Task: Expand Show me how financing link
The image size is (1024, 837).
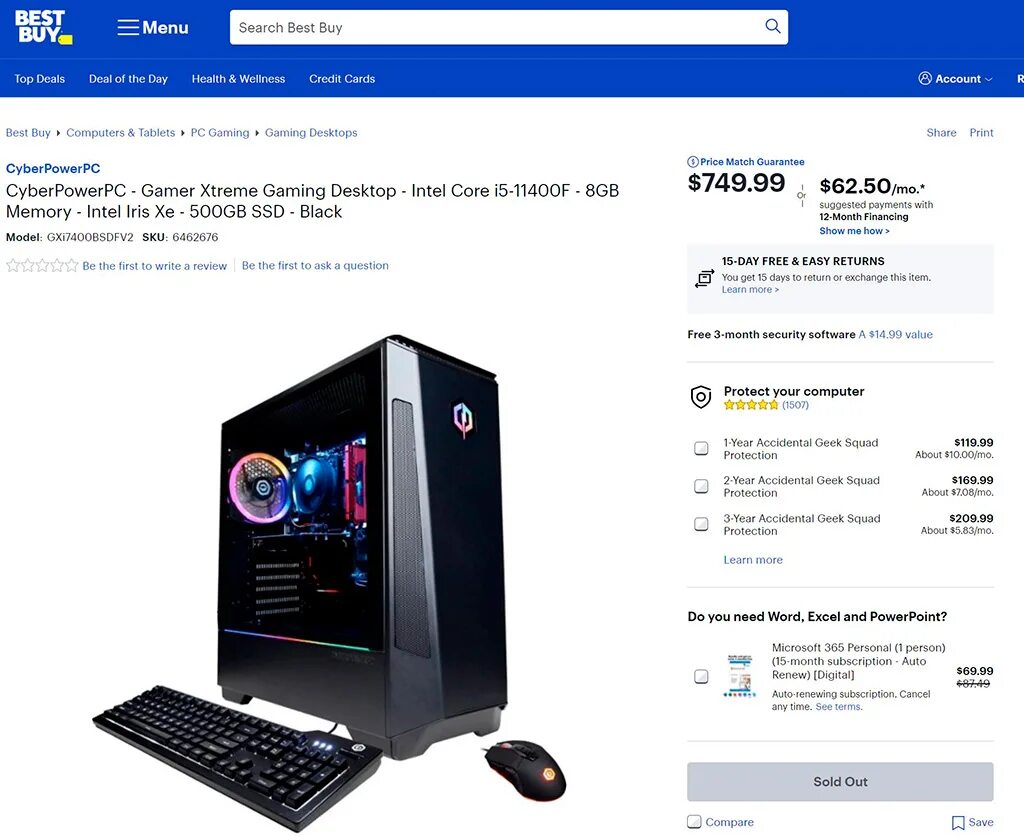Action: tap(854, 231)
